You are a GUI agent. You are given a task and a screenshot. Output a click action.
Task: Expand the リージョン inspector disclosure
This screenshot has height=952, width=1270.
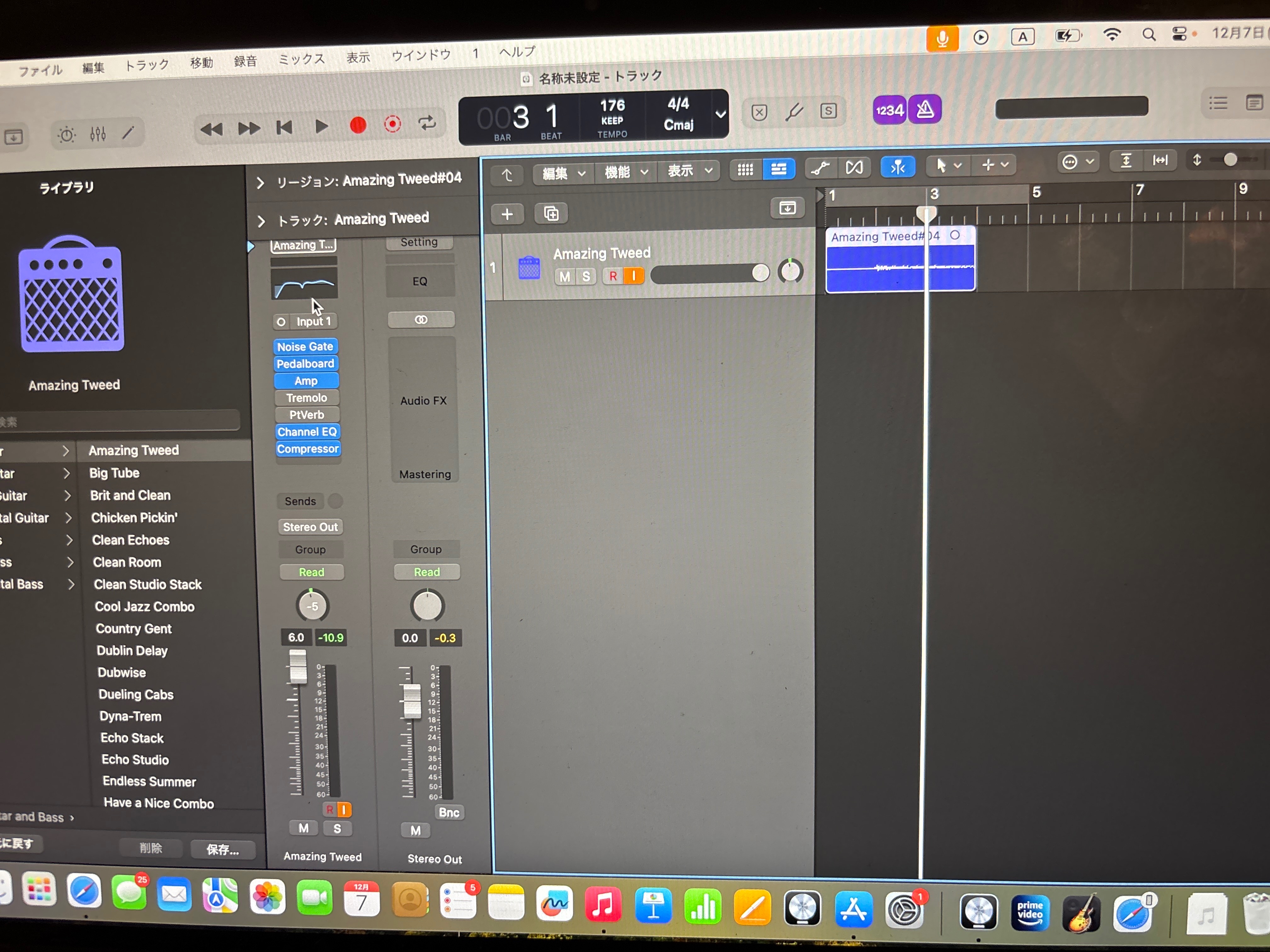point(260,183)
